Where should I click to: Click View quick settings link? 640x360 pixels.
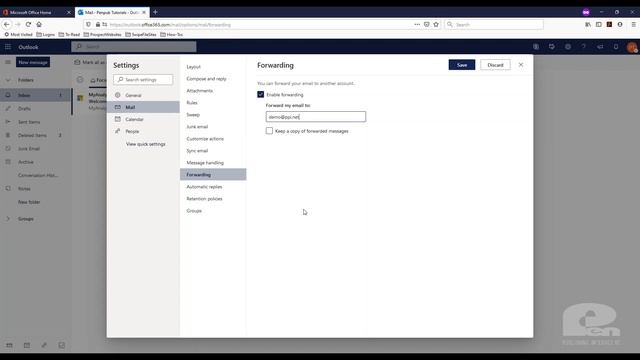tap(145, 144)
